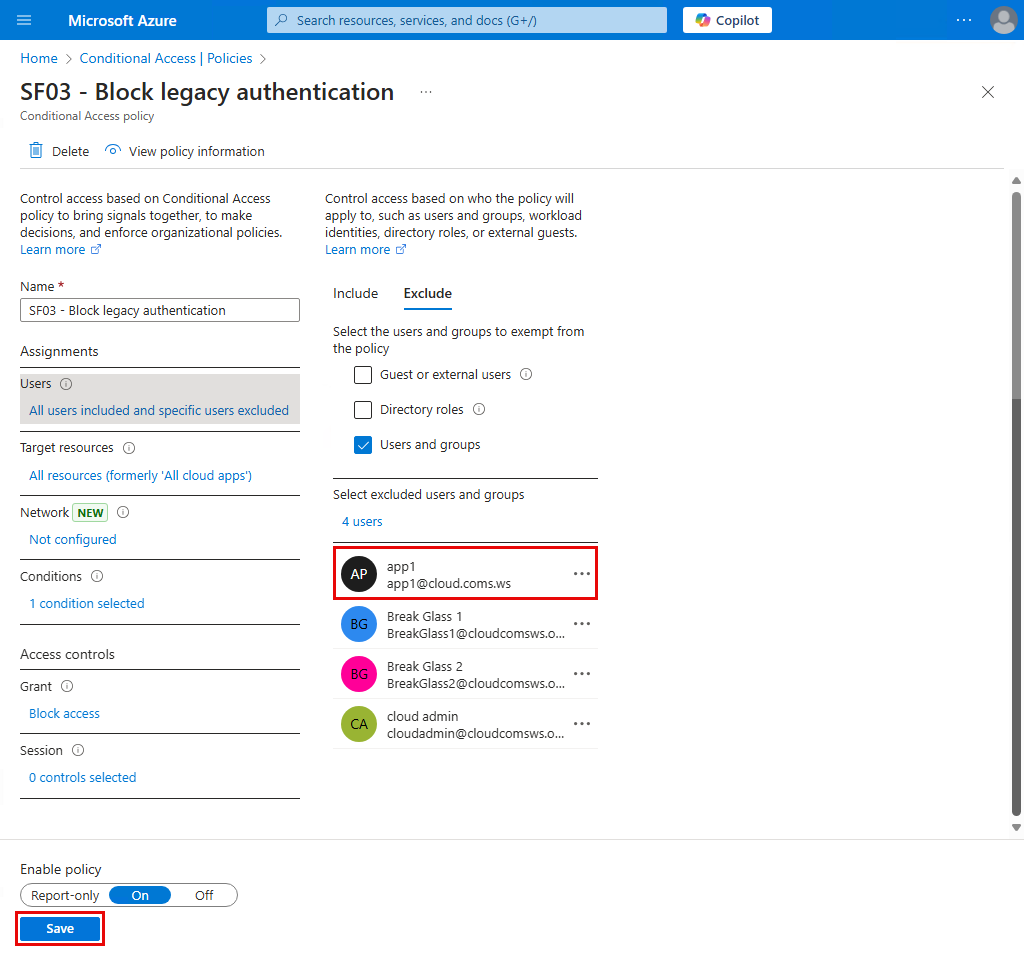Switch to the Include tab
Image resolution: width=1024 pixels, height=961 pixels.
(x=355, y=293)
